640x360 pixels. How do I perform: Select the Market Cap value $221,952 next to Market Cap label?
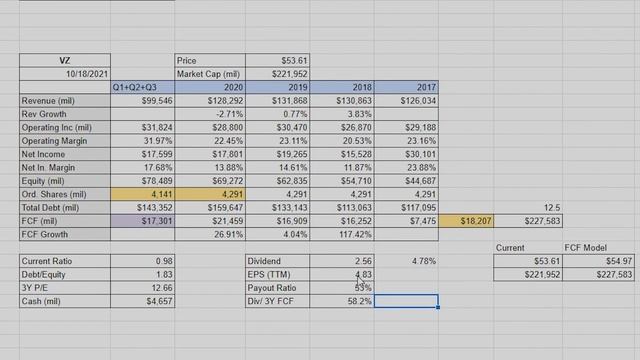point(278,74)
